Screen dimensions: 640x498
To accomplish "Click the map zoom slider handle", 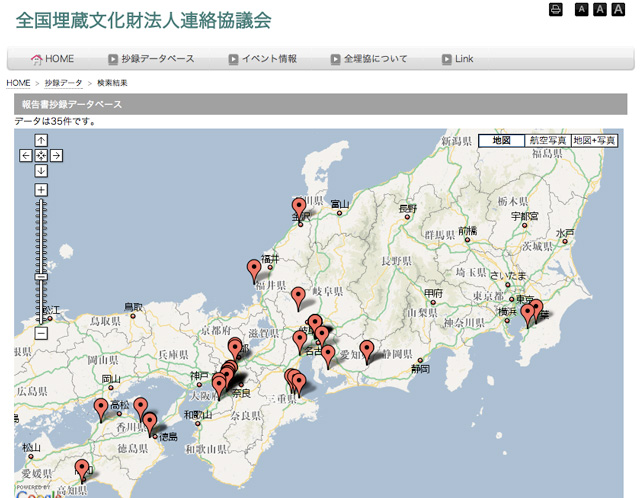I will tap(41, 277).
